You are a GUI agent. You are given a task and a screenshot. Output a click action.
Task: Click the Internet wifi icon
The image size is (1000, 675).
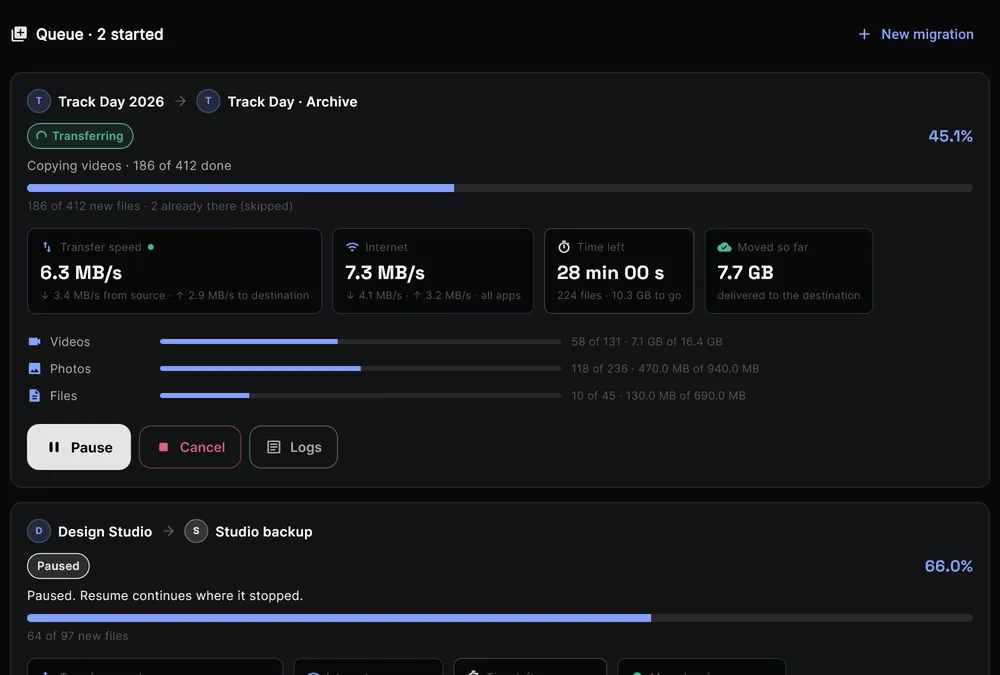click(x=352, y=247)
